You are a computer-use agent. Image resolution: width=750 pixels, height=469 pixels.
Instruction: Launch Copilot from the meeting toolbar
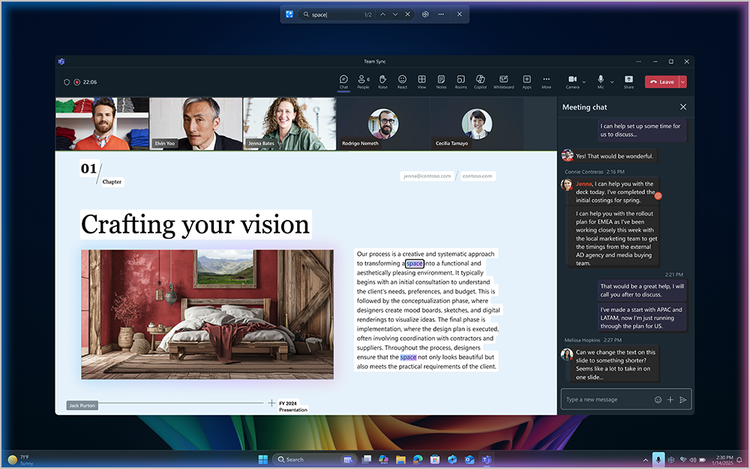480,81
